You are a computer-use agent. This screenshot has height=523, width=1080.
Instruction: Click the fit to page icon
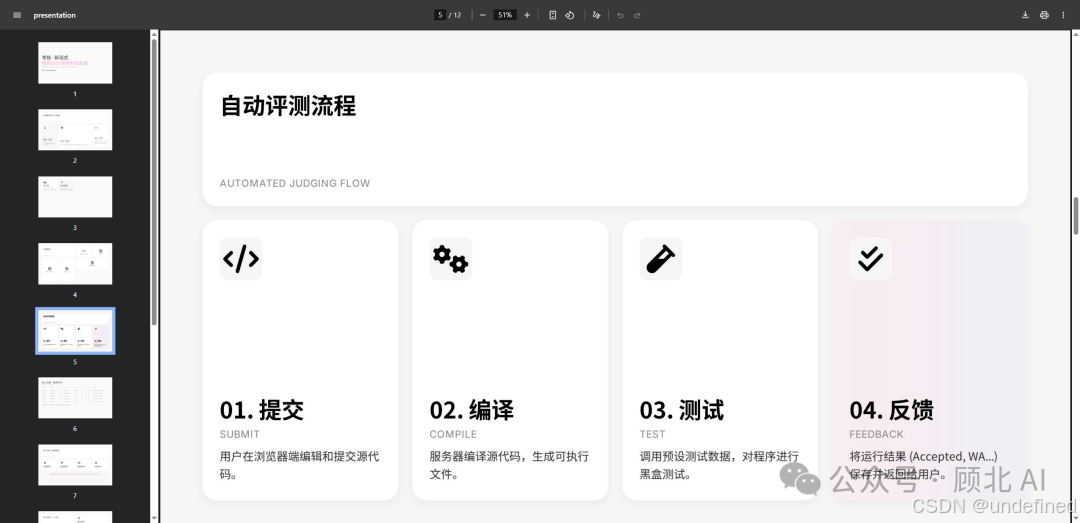552,15
